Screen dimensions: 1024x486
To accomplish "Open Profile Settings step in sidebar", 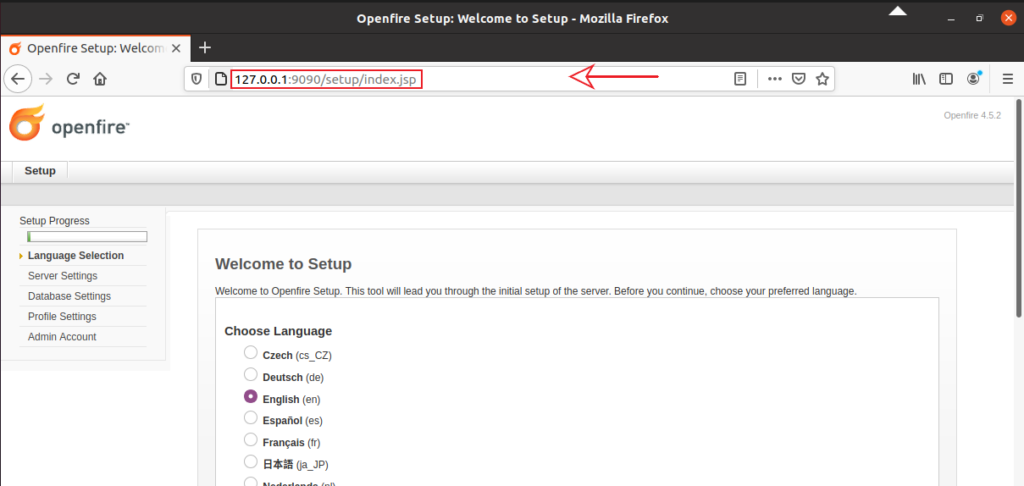I will pyautogui.click(x=62, y=316).
